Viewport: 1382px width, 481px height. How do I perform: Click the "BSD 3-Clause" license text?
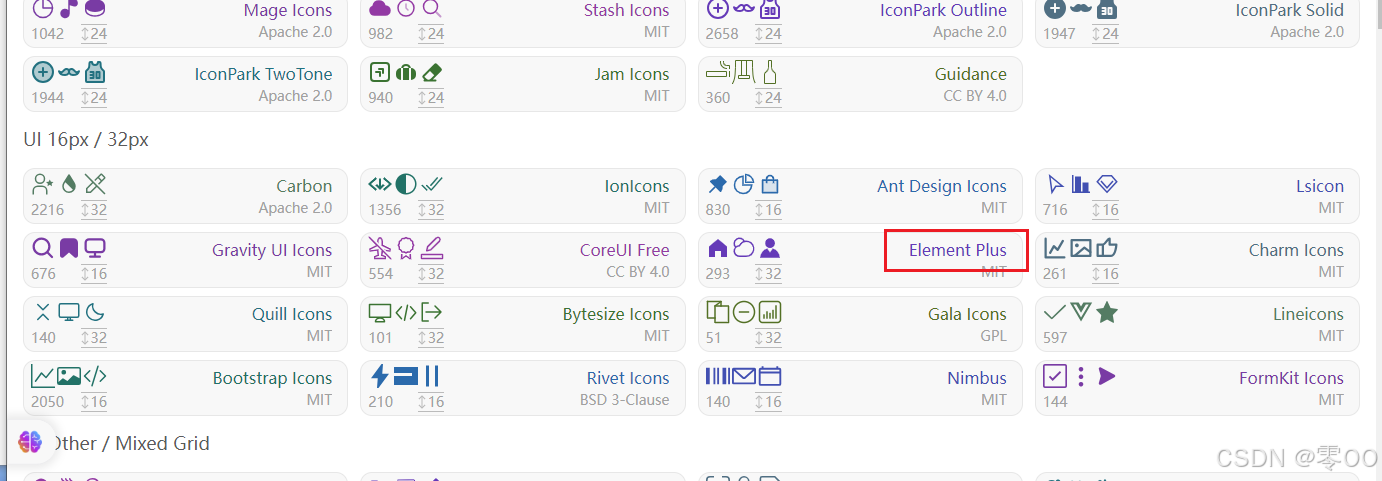point(625,400)
